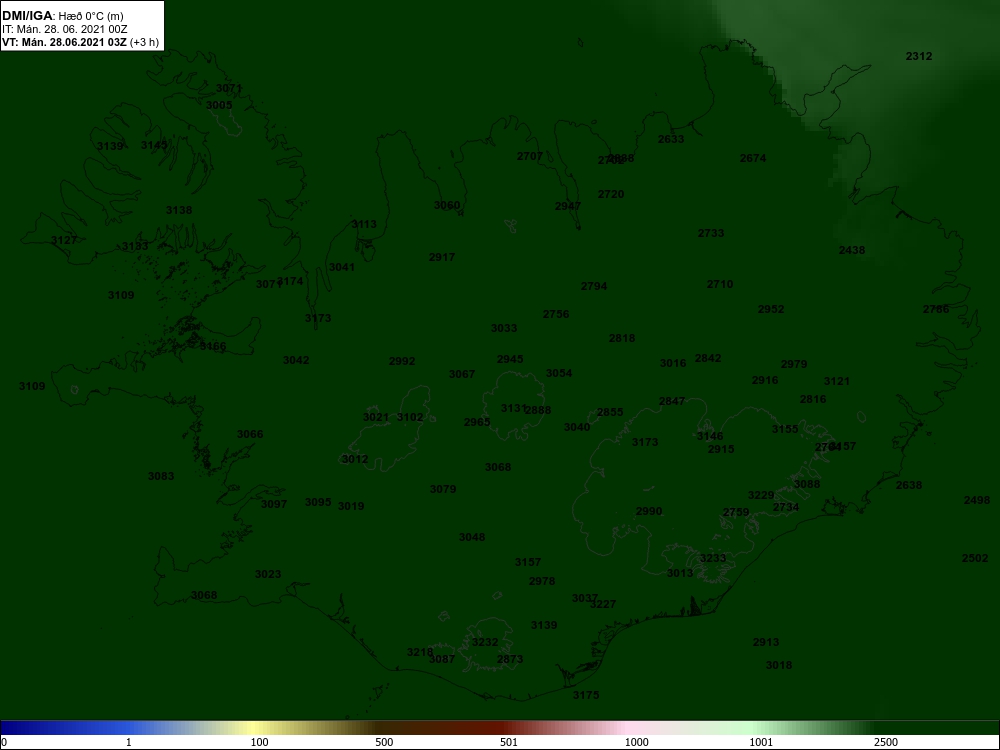This screenshot has width=1000, height=750.
Task: Click the map value 2312
Action: 919,56
